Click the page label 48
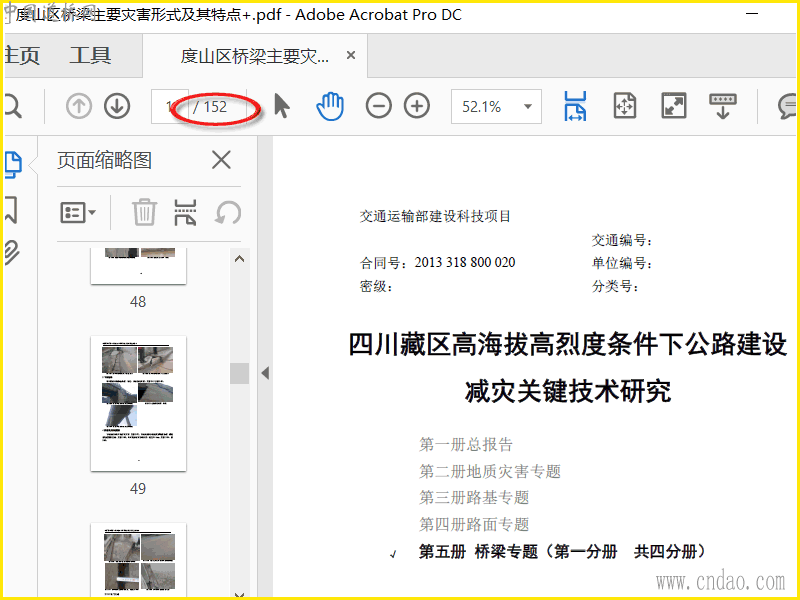Viewport: 800px width, 600px height. tap(138, 302)
